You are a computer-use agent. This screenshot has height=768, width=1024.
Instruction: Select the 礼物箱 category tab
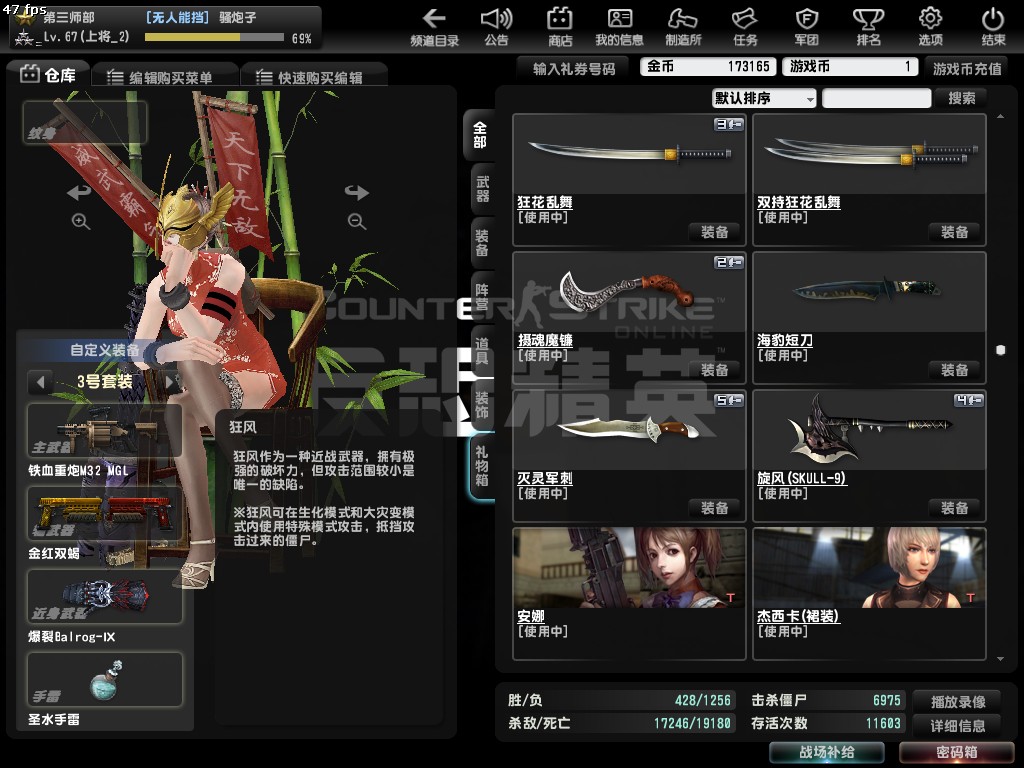(482, 466)
